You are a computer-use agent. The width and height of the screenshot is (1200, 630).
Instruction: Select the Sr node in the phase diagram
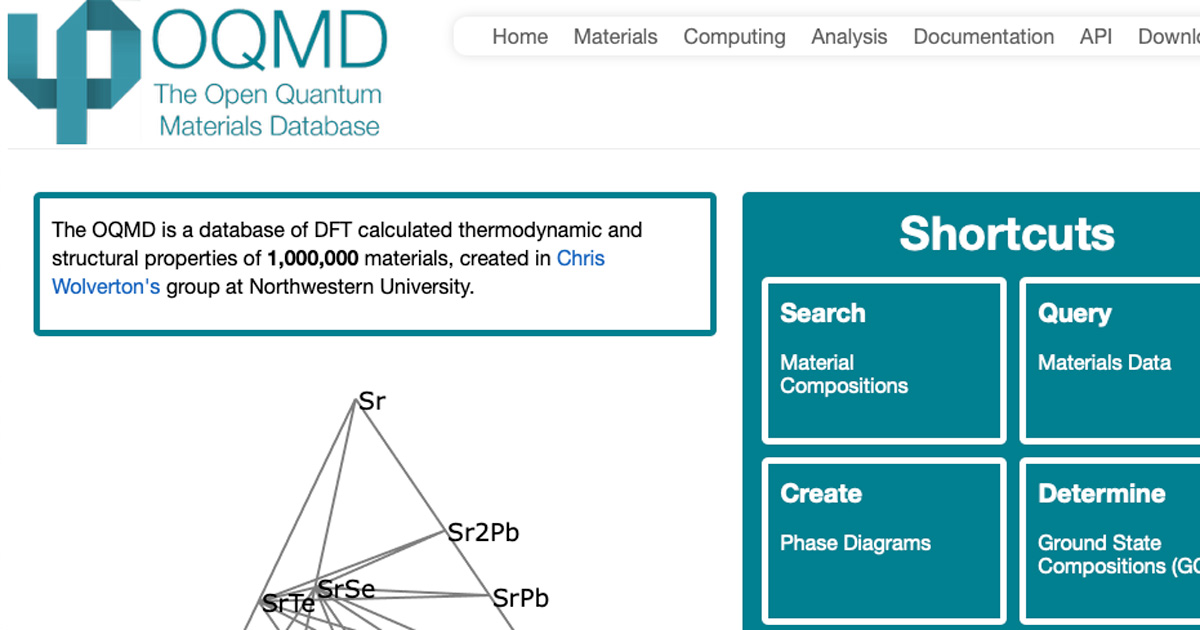click(x=372, y=400)
